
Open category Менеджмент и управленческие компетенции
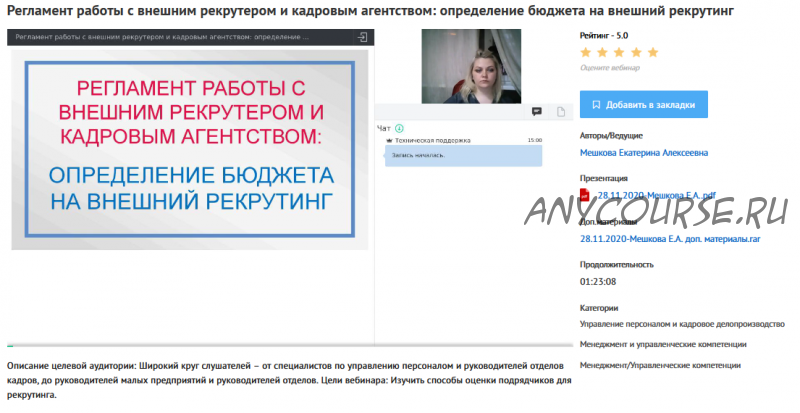click(663, 345)
